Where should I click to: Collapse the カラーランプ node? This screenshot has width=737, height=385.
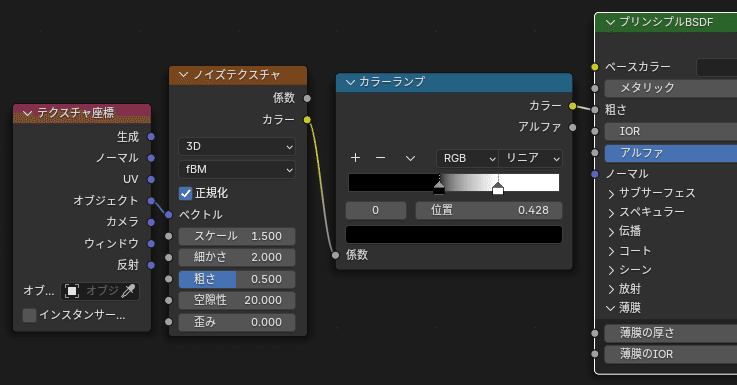[350, 82]
